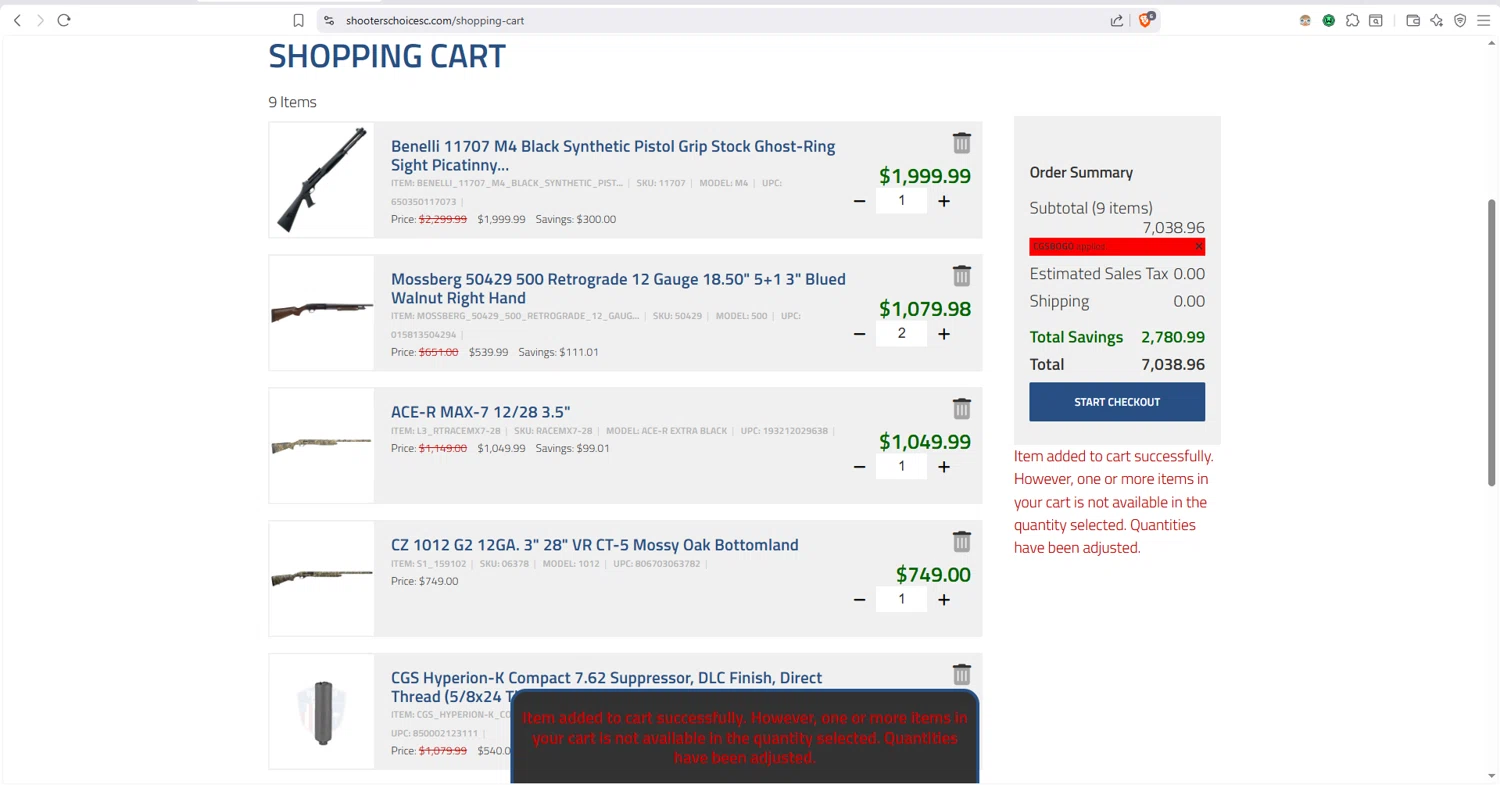Open the extensions puzzle-piece menu
Image resolution: width=1500 pixels, height=785 pixels.
tap(1352, 20)
